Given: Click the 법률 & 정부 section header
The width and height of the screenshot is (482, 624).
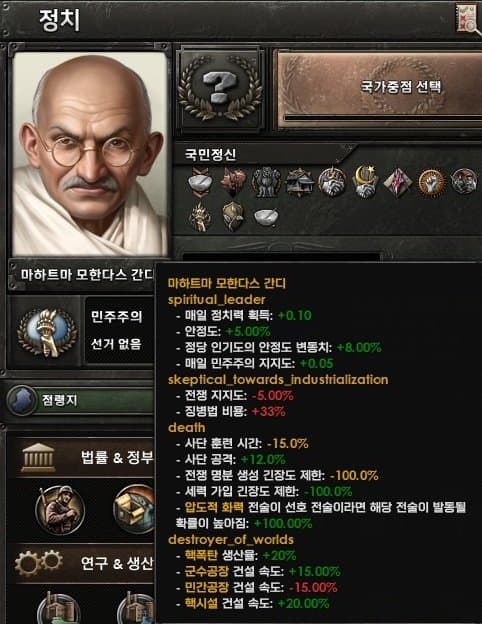Looking at the screenshot, I should (x=117, y=458).
